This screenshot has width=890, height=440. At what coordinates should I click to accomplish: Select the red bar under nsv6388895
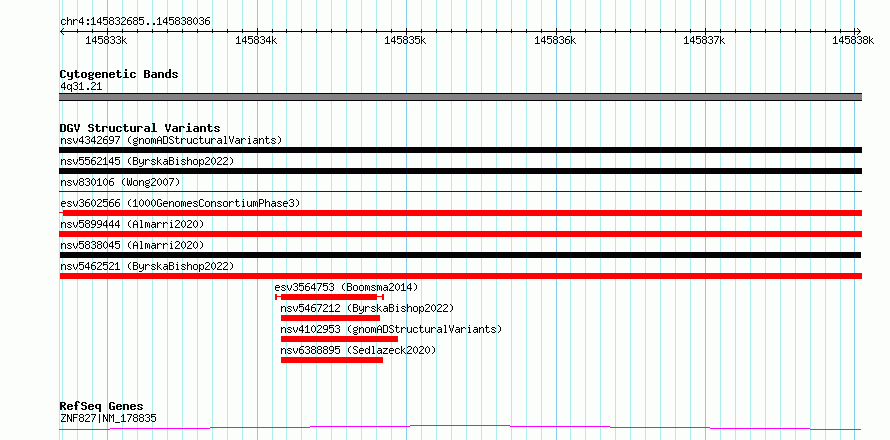[x=332, y=360]
